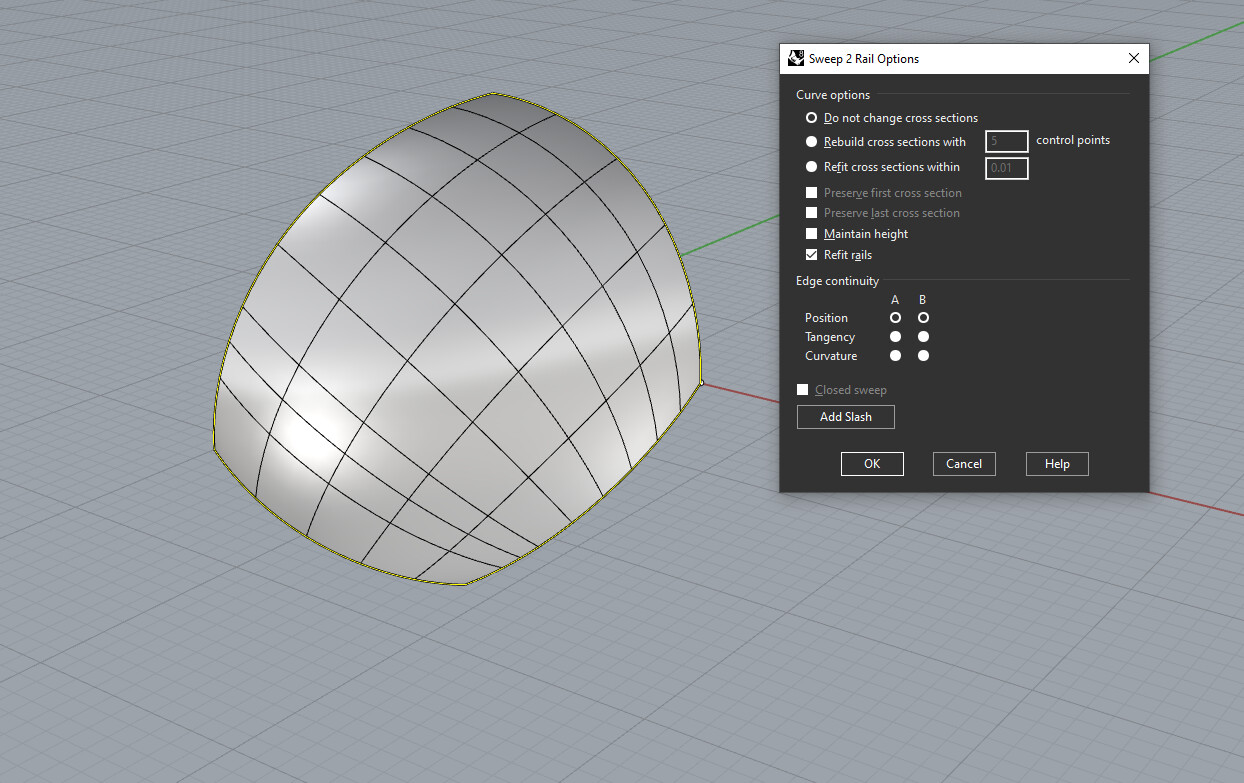Select "Do not change cross sections" option
This screenshot has width=1244, height=783.
pos(811,117)
